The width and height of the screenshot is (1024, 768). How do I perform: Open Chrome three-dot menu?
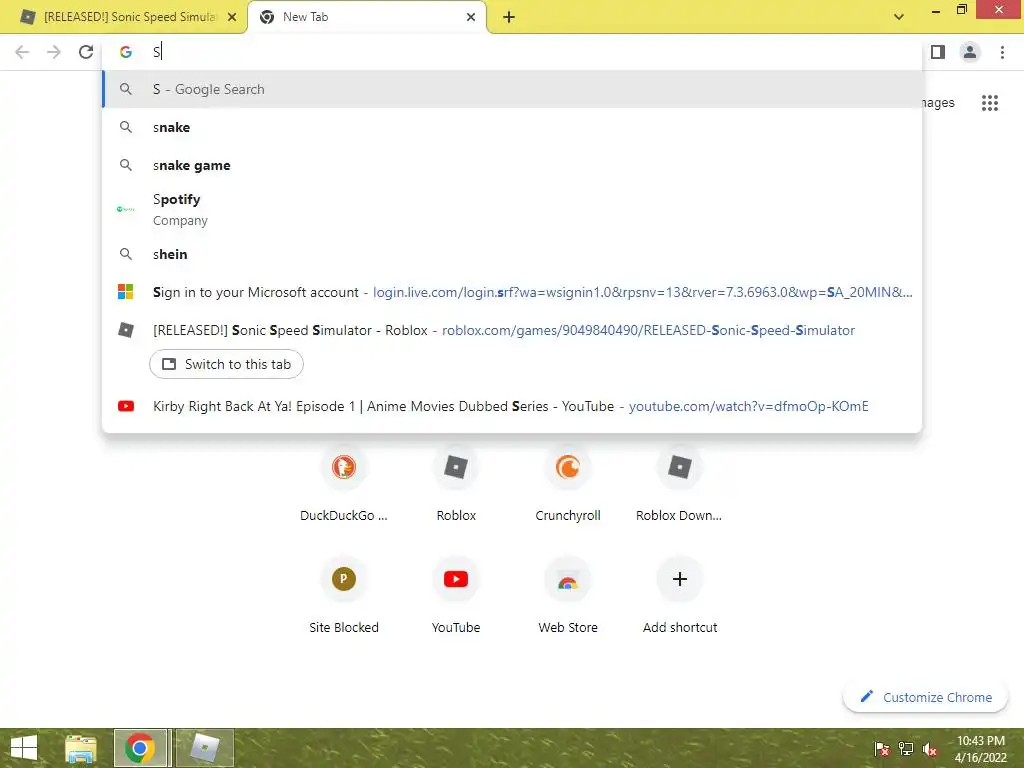click(x=1002, y=52)
